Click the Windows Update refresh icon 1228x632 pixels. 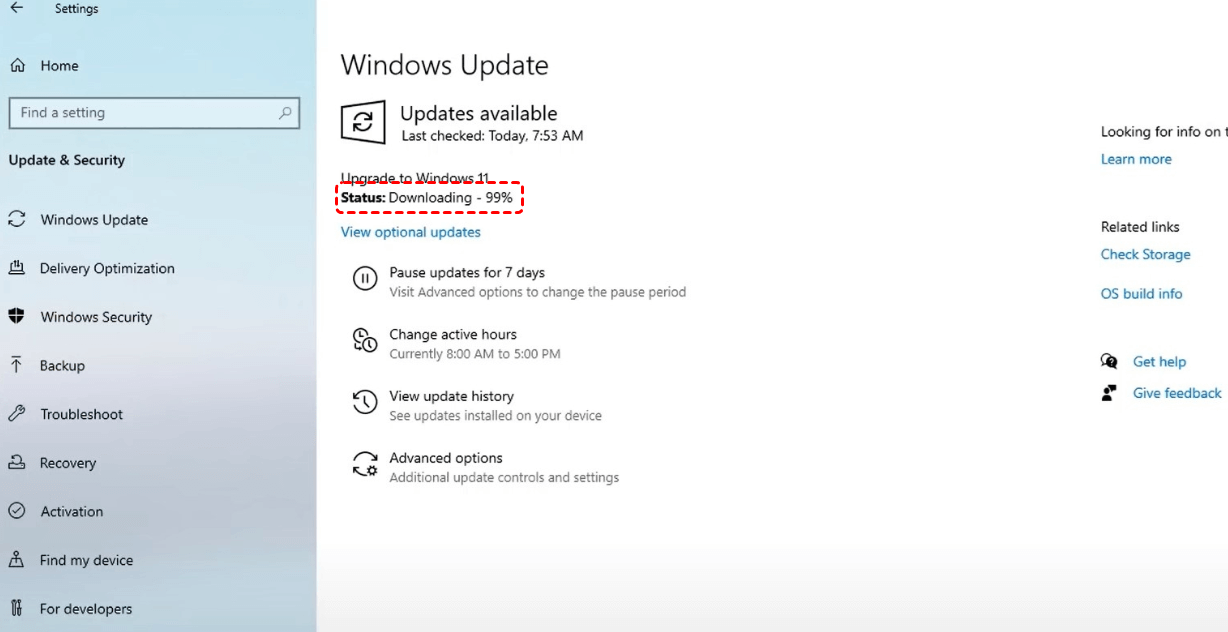(x=362, y=123)
